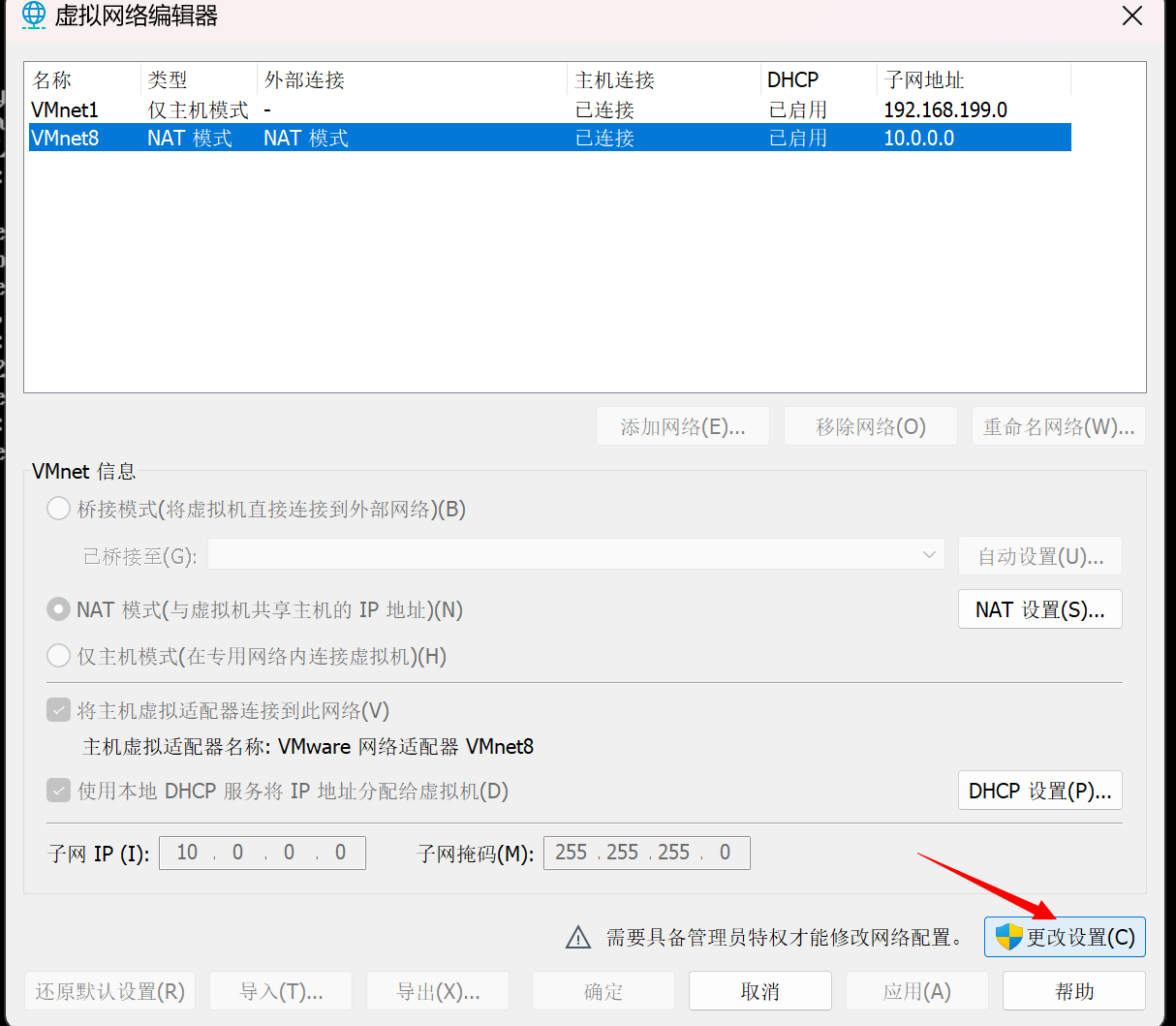Click the 还原默认设置(R) button

coord(109,991)
